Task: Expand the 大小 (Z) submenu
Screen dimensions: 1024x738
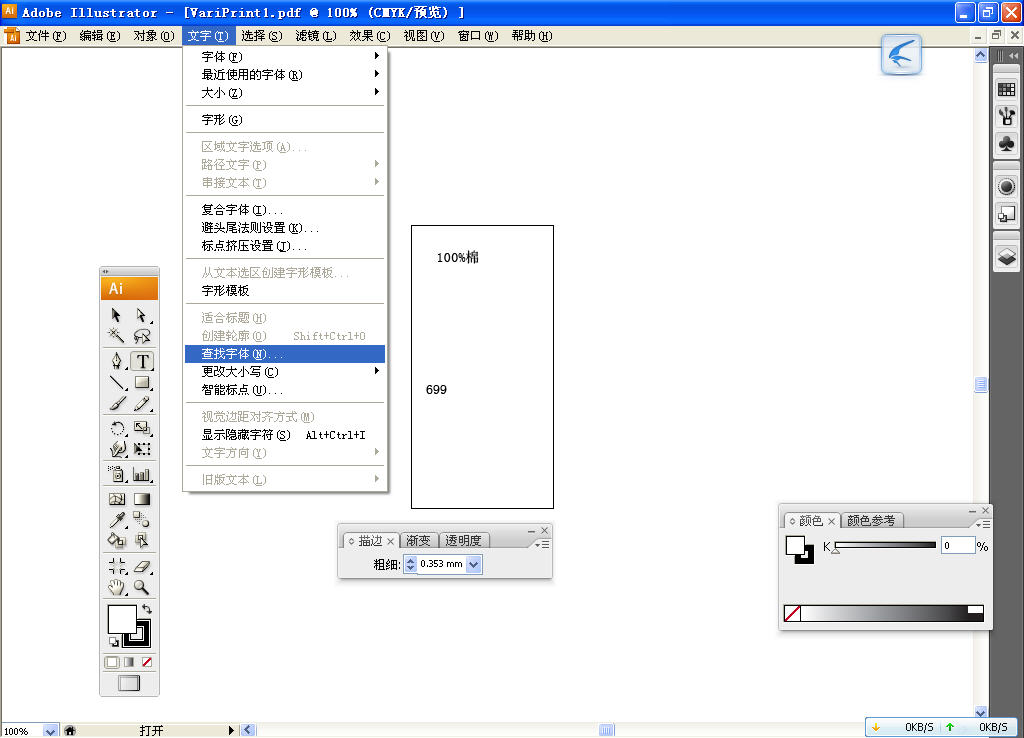Action: 285,93
